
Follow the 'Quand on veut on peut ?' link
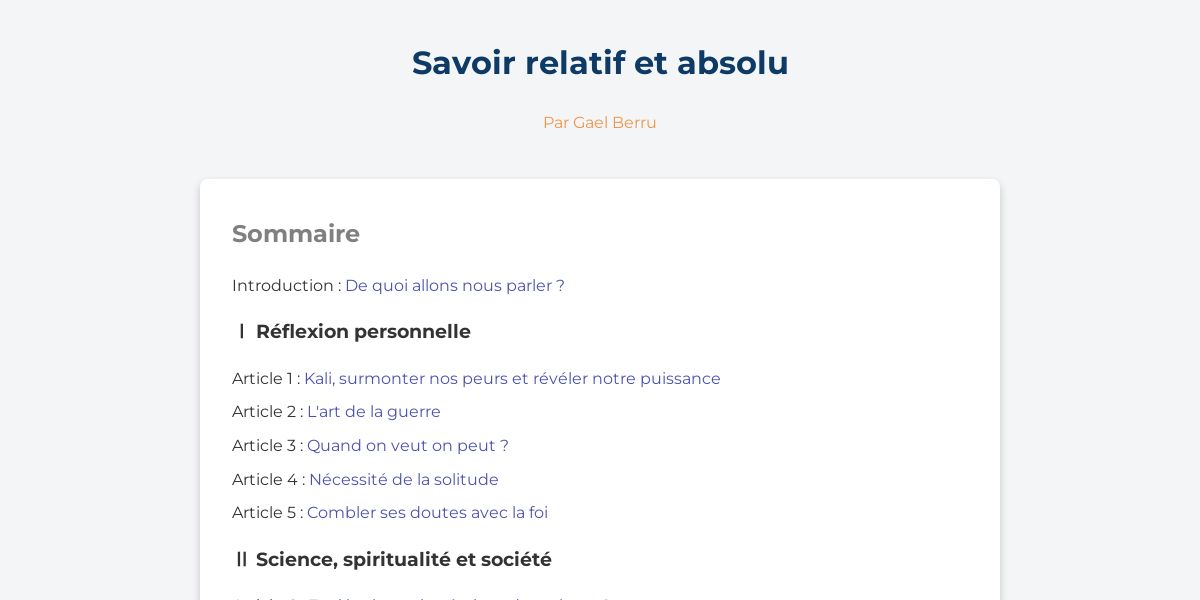(408, 446)
